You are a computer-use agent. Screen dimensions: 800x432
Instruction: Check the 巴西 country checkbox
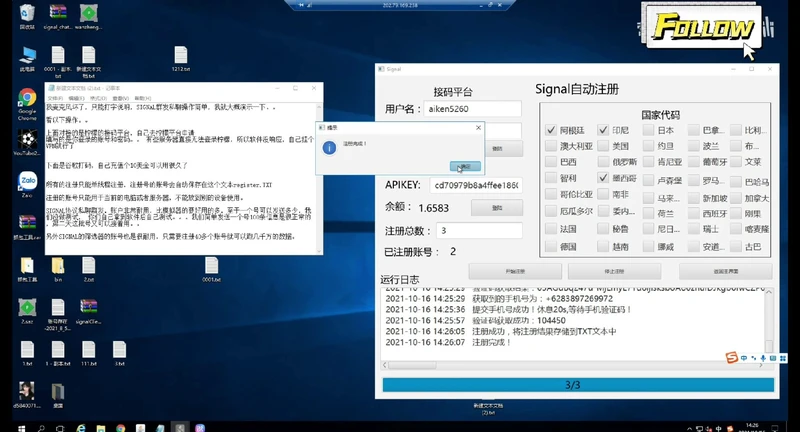pyautogui.click(x=551, y=162)
